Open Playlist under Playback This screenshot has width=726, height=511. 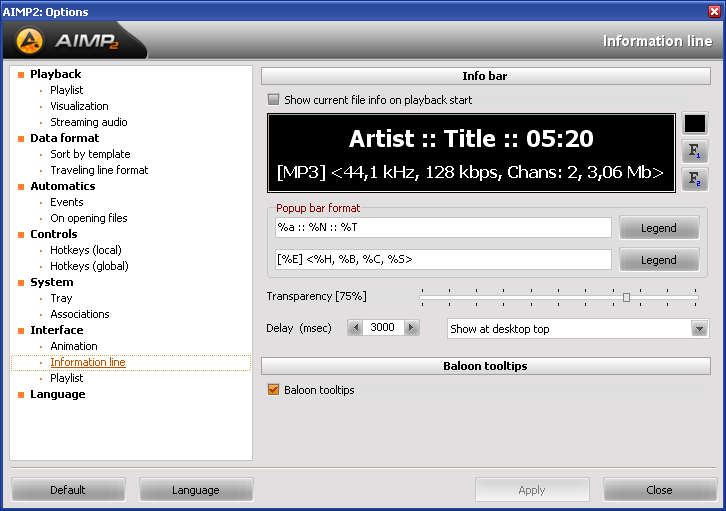(67, 90)
